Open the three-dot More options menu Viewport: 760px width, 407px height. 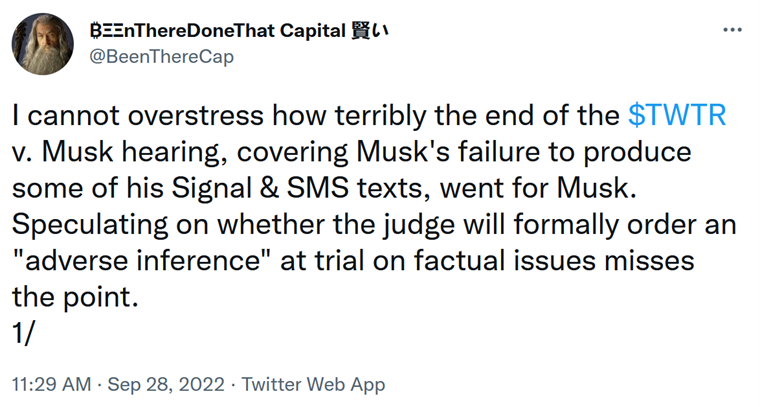click(732, 30)
